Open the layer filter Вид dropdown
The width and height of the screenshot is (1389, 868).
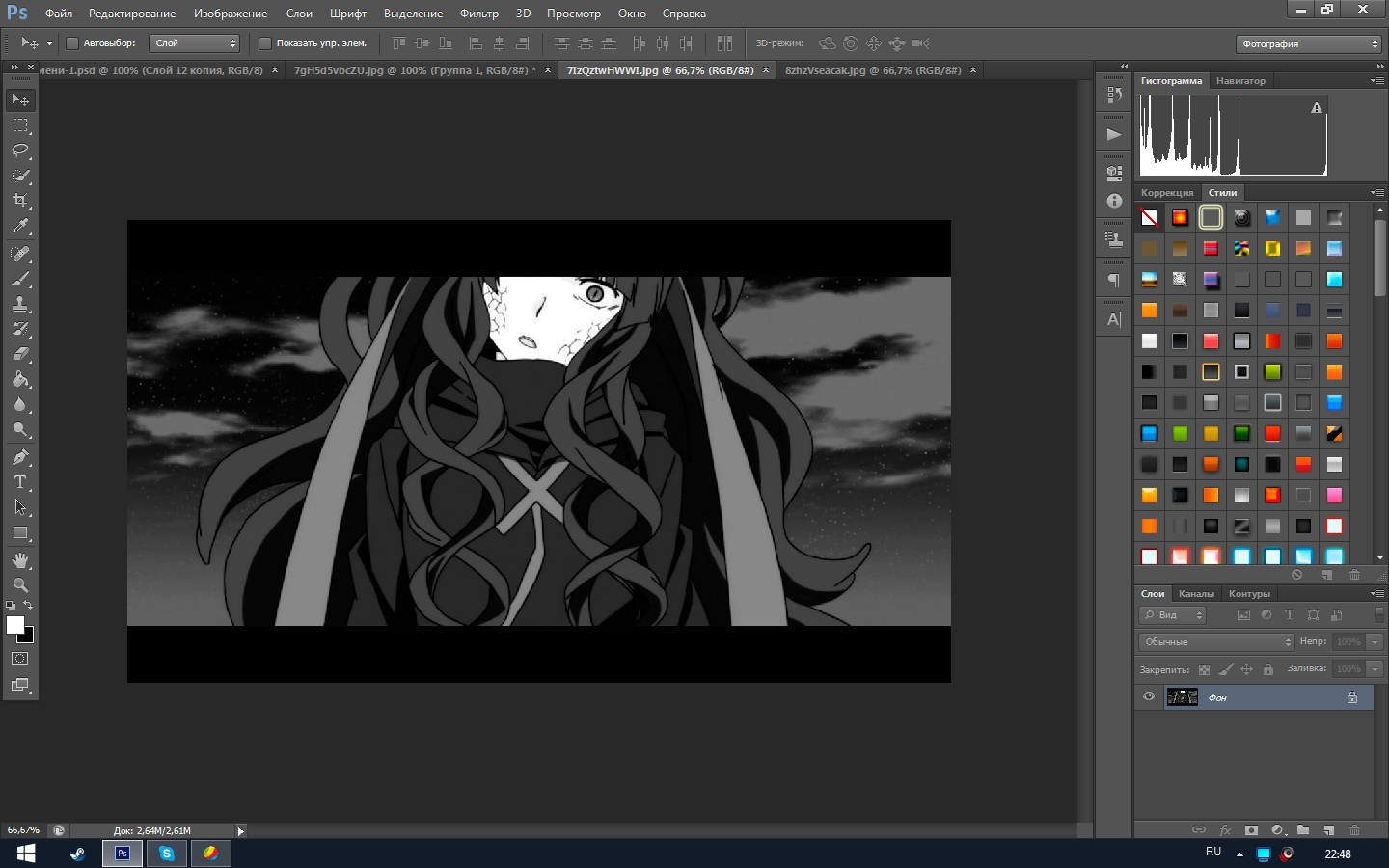(1173, 615)
